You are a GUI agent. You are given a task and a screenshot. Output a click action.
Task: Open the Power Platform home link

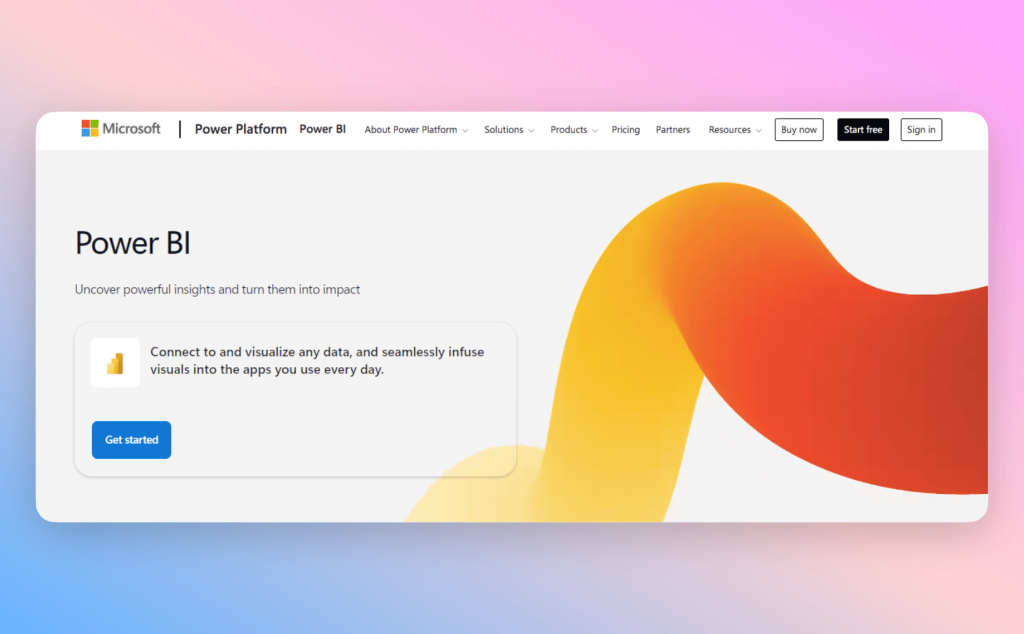[x=240, y=129]
